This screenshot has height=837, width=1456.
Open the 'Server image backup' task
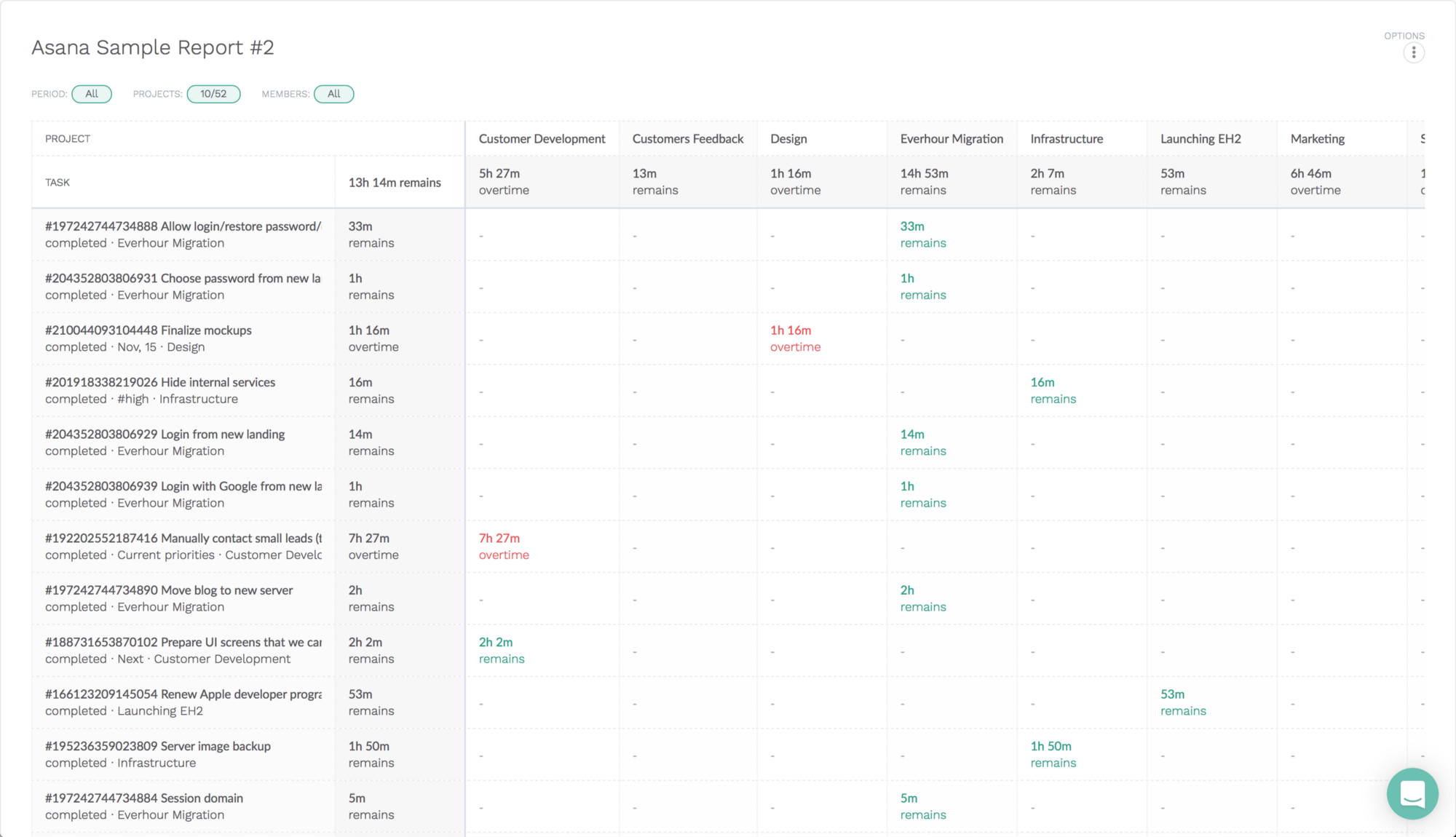pos(215,746)
